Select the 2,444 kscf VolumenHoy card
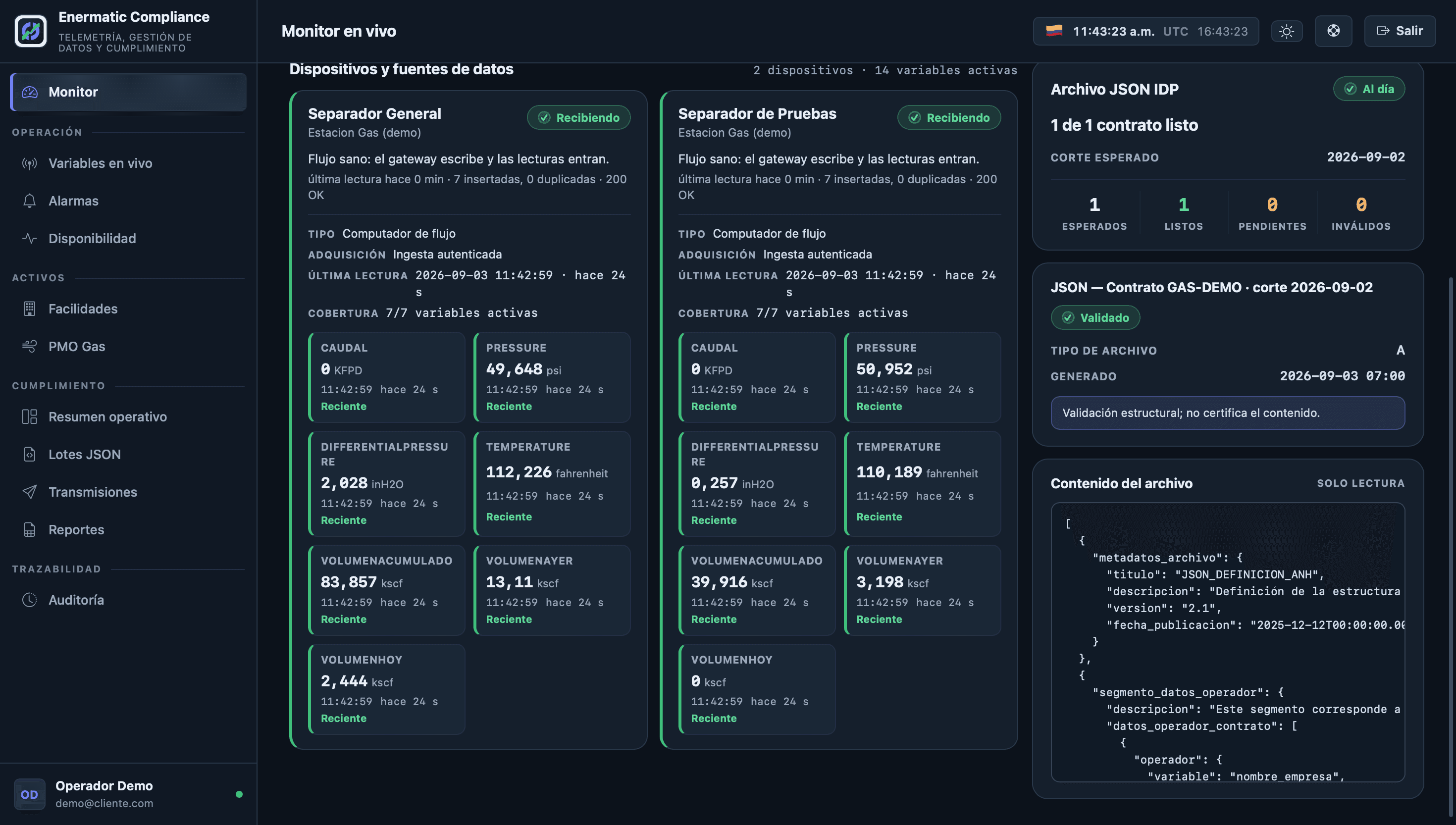Viewport: 1456px width, 825px height. tap(386, 689)
